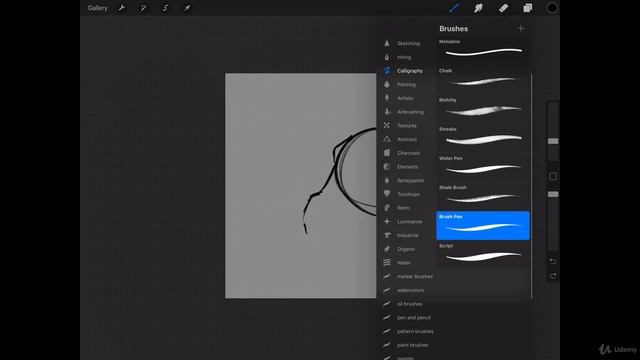Redo the last action
Viewport: 640px width, 360px height.
[553, 276]
